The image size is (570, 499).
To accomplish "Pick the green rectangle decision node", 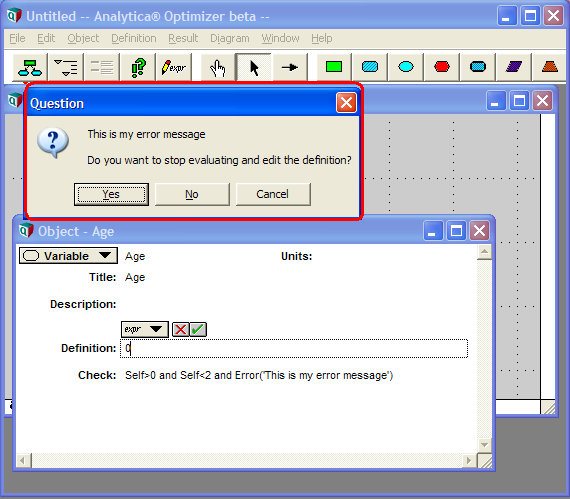I will point(334,67).
